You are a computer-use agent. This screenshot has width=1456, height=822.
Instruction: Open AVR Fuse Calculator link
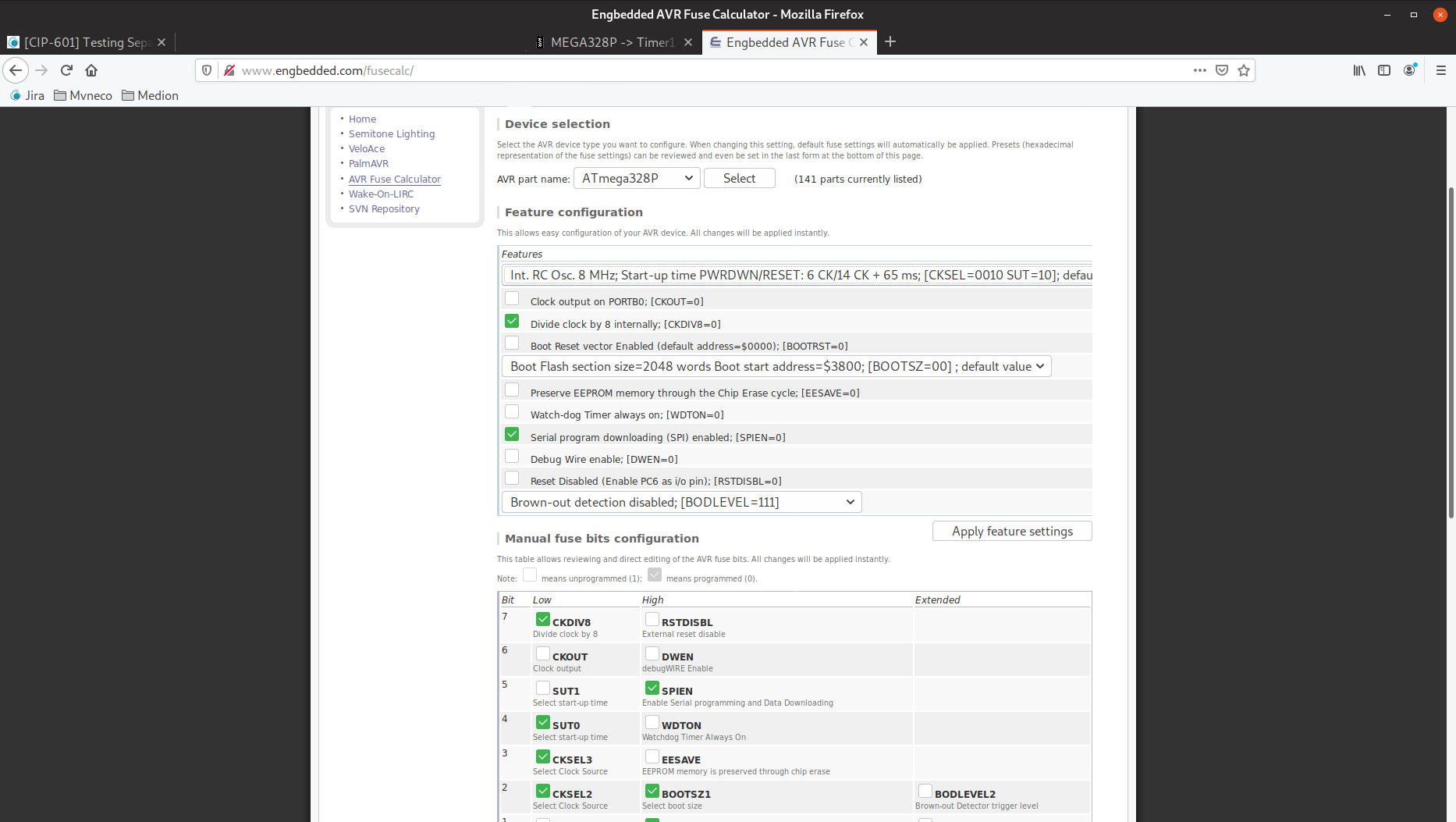[395, 179]
